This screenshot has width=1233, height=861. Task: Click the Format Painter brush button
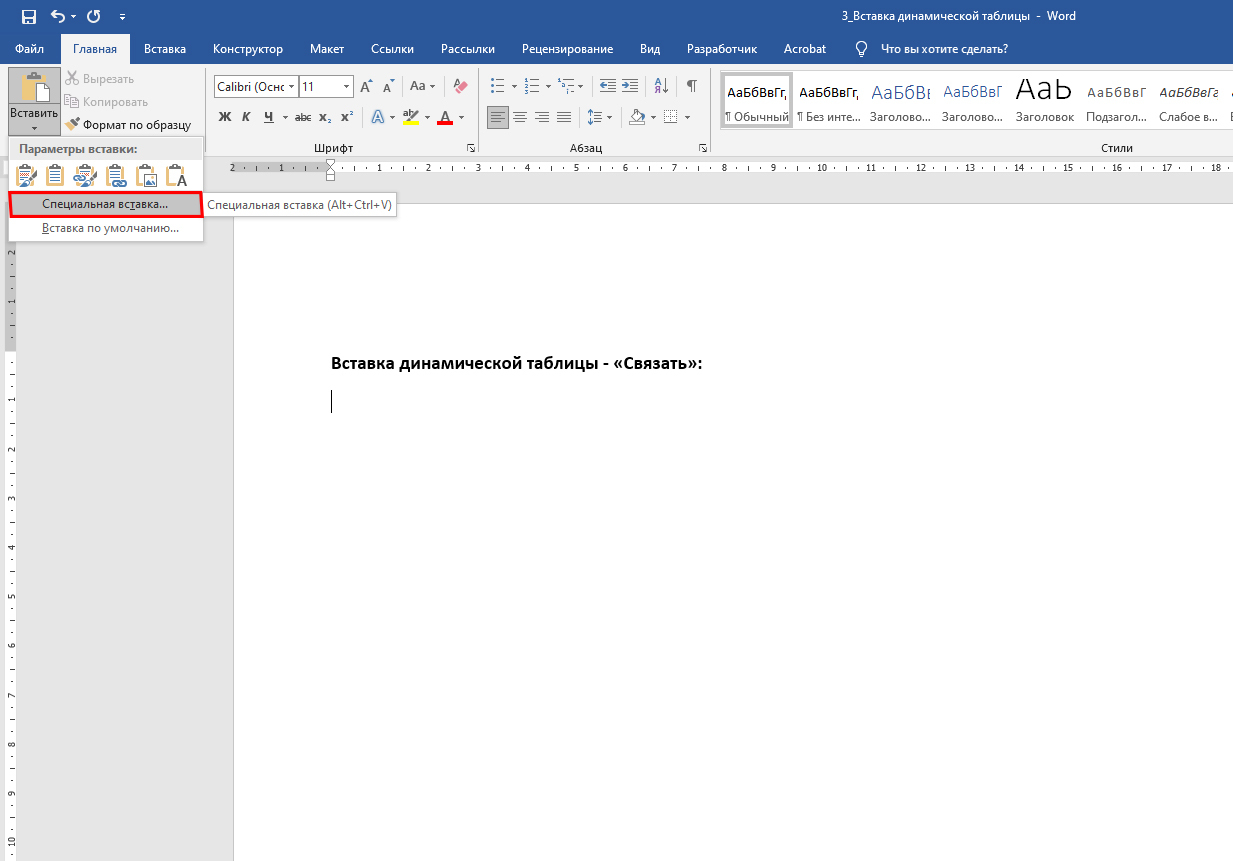(128, 125)
